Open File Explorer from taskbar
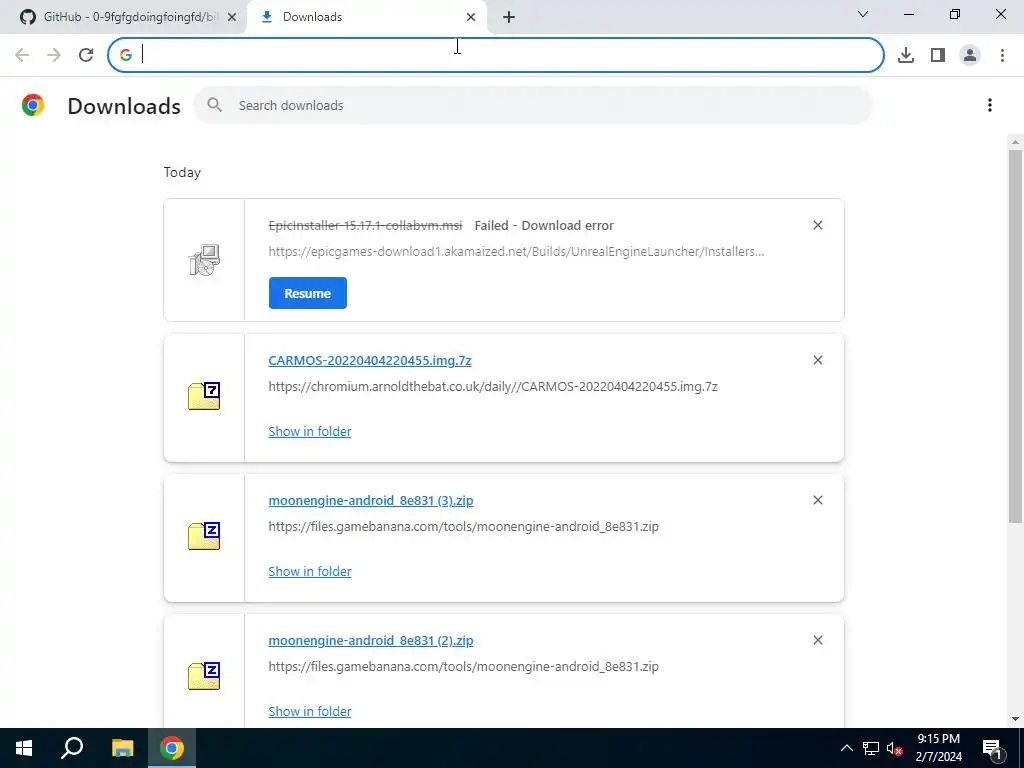1024x768 pixels. click(x=122, y=748)
